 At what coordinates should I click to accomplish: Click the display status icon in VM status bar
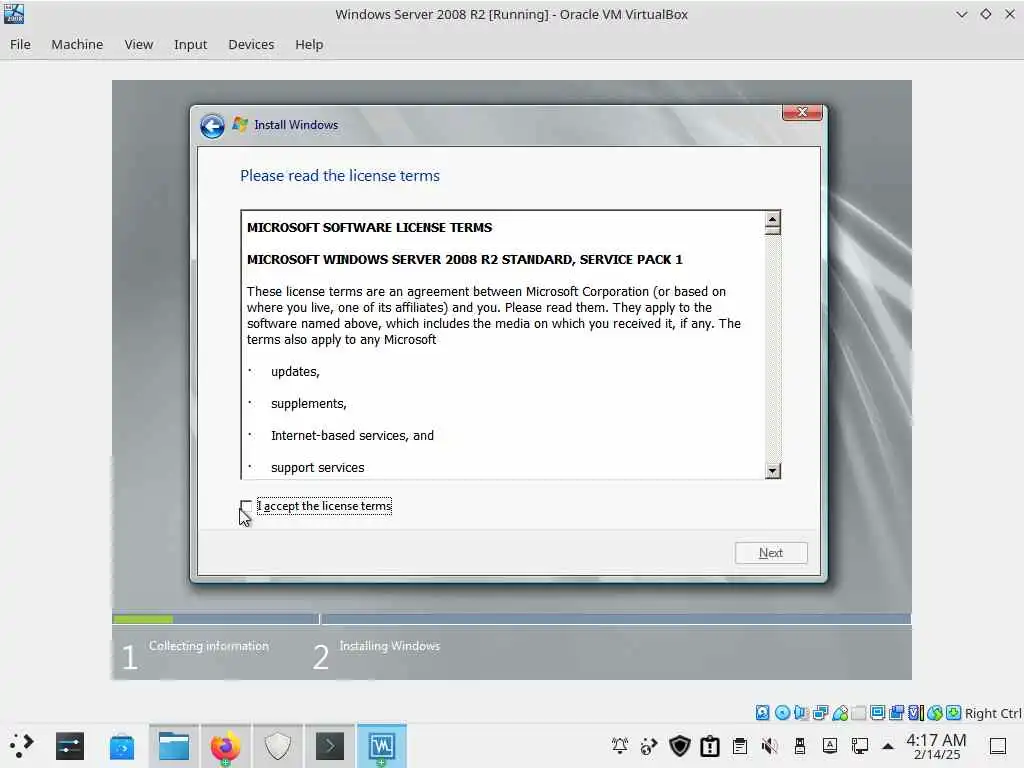point(878,712)
